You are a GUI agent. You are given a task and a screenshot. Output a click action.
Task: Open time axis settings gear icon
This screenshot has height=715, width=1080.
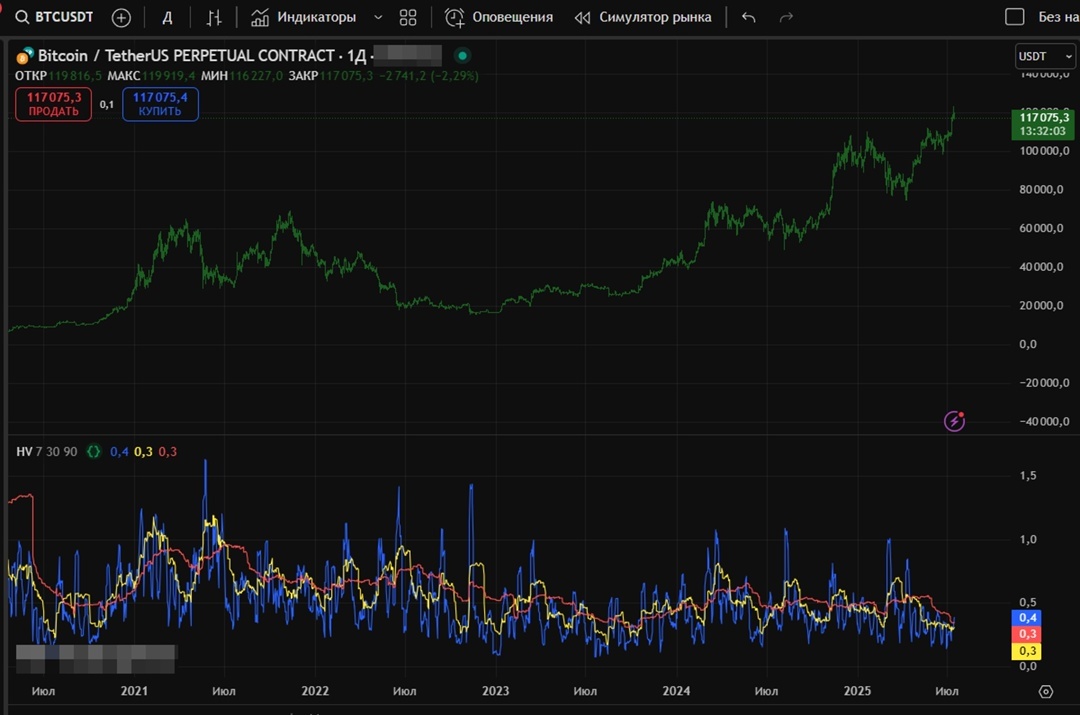1046,692
